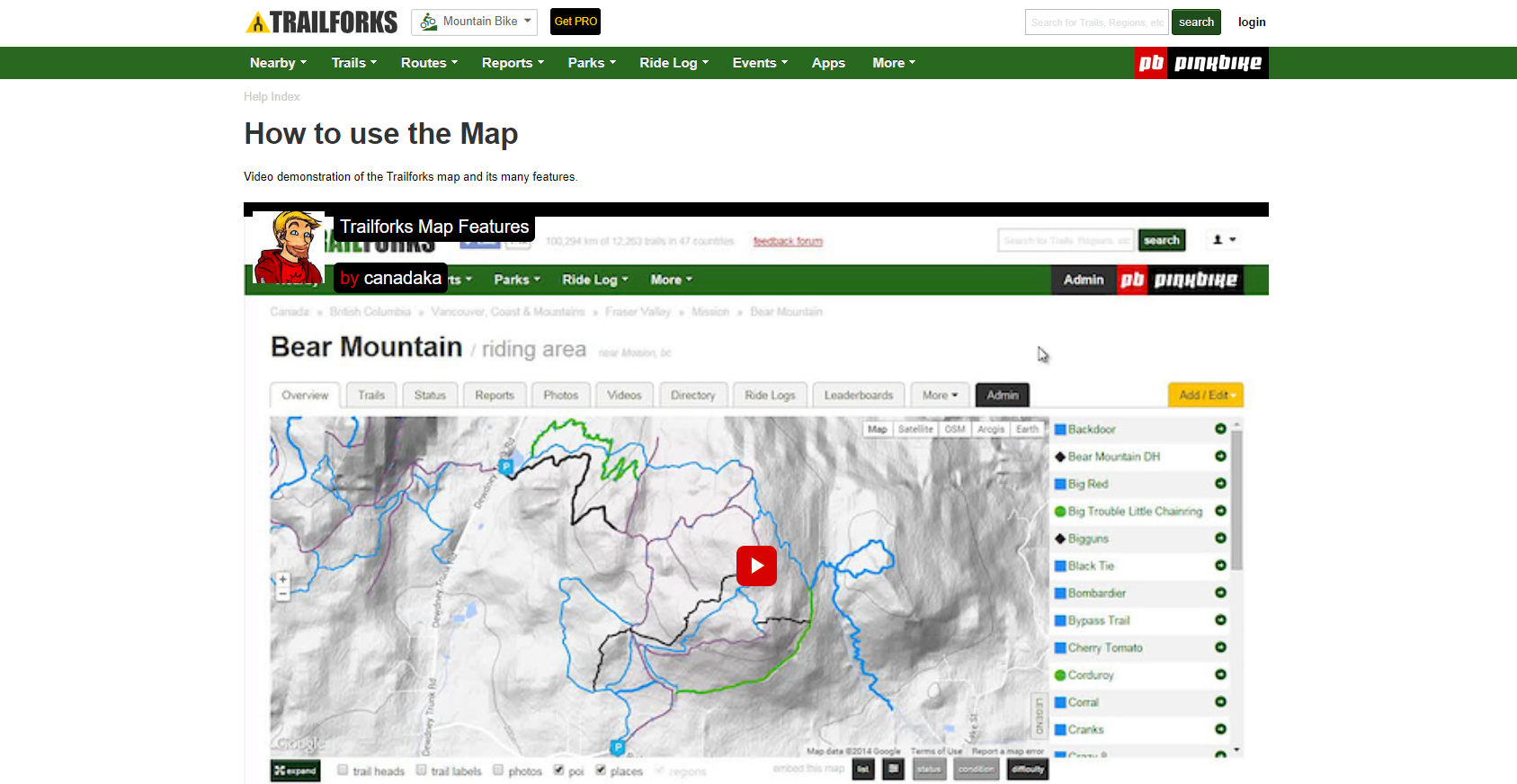
Task: Click the status color mode button
Action: coord(930,770)
